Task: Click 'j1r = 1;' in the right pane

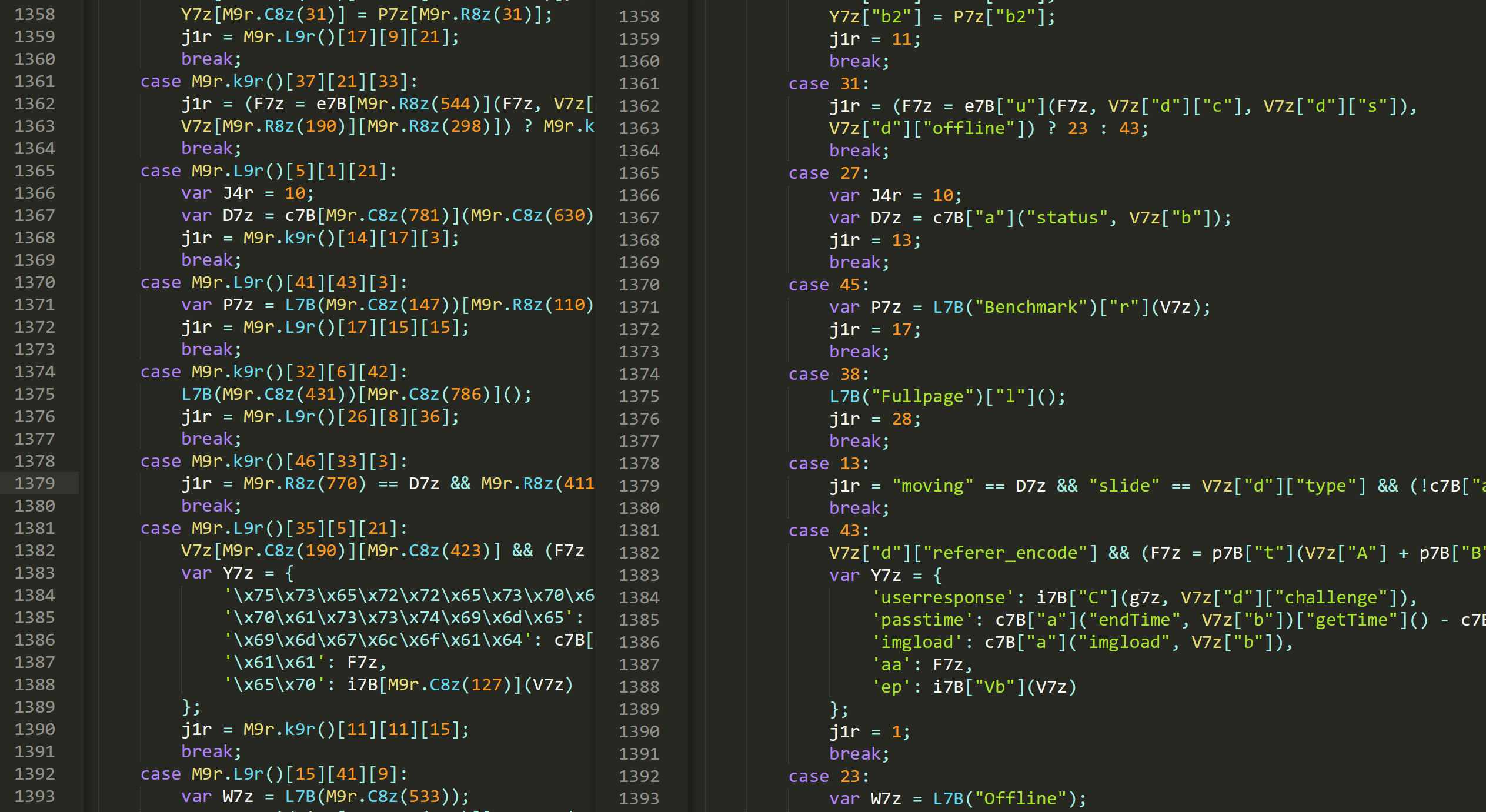Action: pyautogui.click(x=870, y=731)
